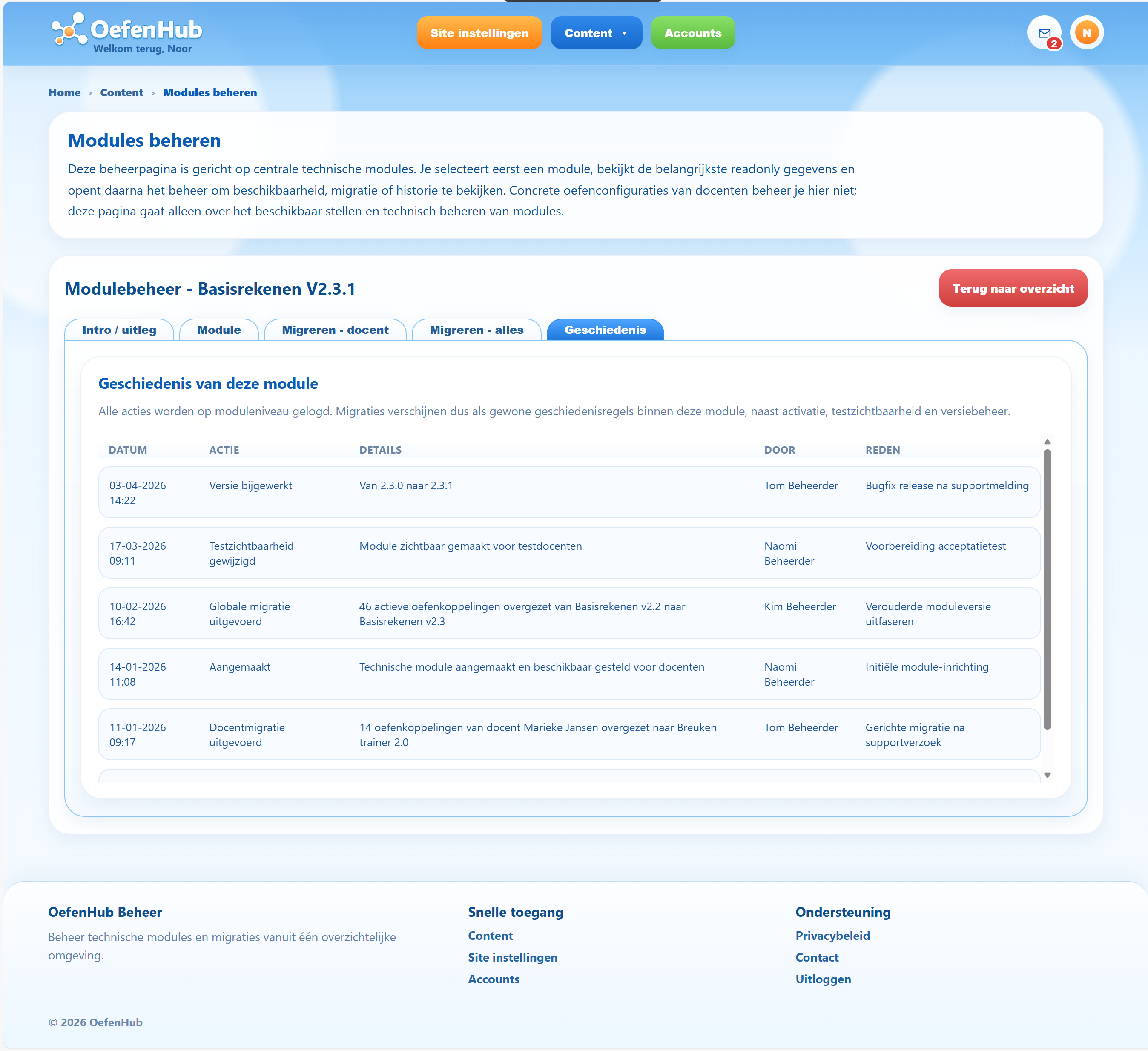Click '46 actieve oefenkoppelingen overgezet' details
Screen dimensions: 1148x1051
[x=522, y=614]
